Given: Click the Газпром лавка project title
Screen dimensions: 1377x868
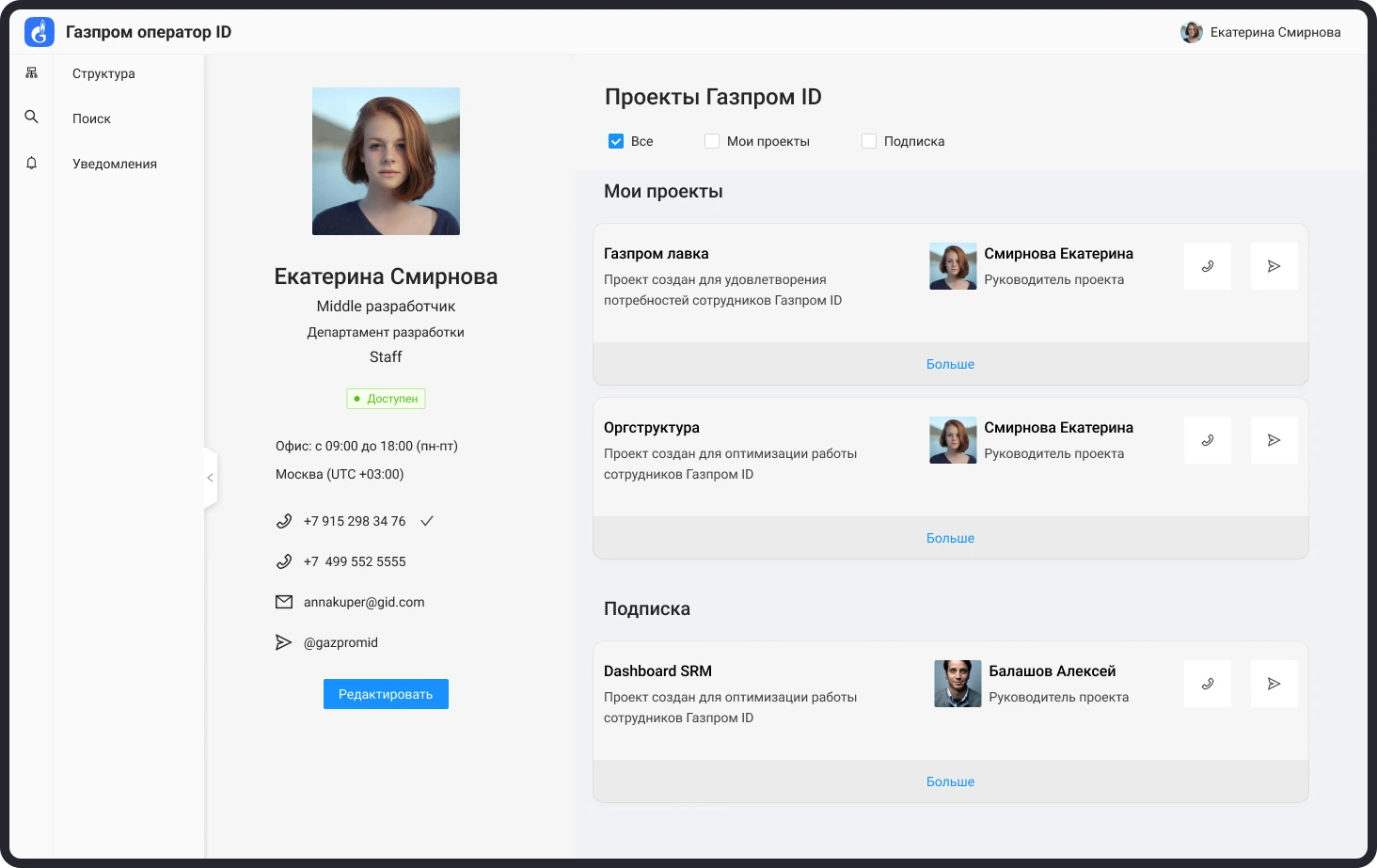Looking at the screenshot, I should pyautogui.click(x=657, y=253).
